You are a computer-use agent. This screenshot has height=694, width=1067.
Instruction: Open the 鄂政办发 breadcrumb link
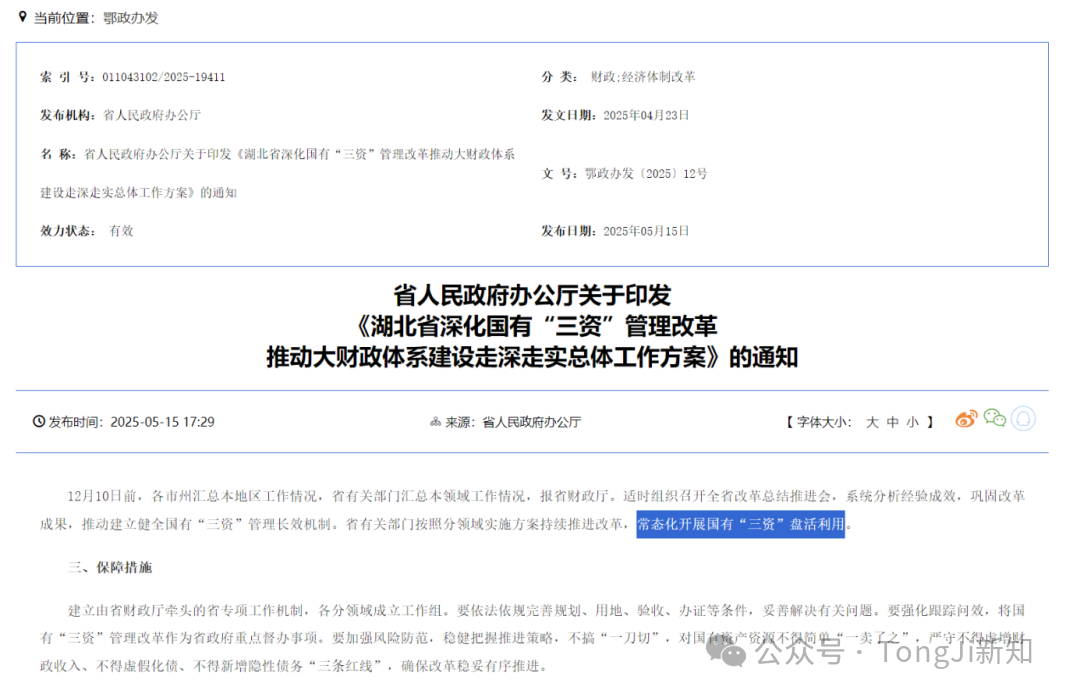click(131, 18)
